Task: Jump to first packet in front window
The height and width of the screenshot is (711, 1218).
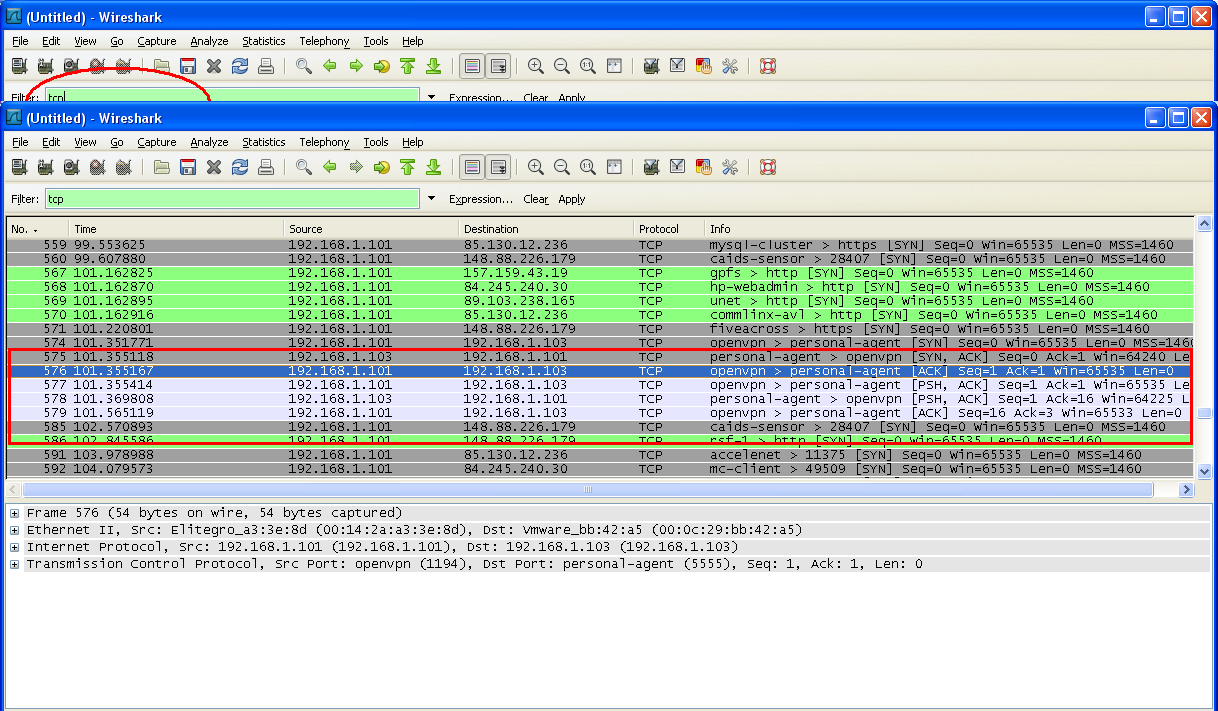Action: [x=407, y=167]
